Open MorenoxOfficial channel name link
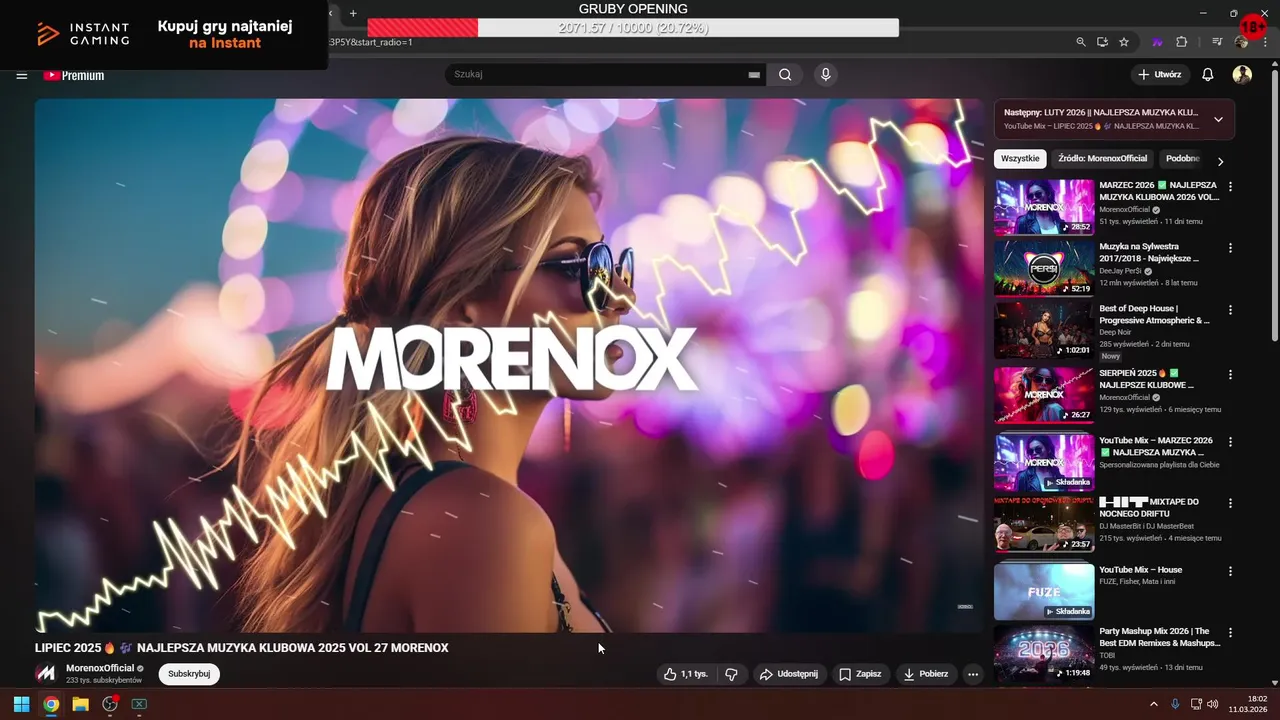 [100, 668]
